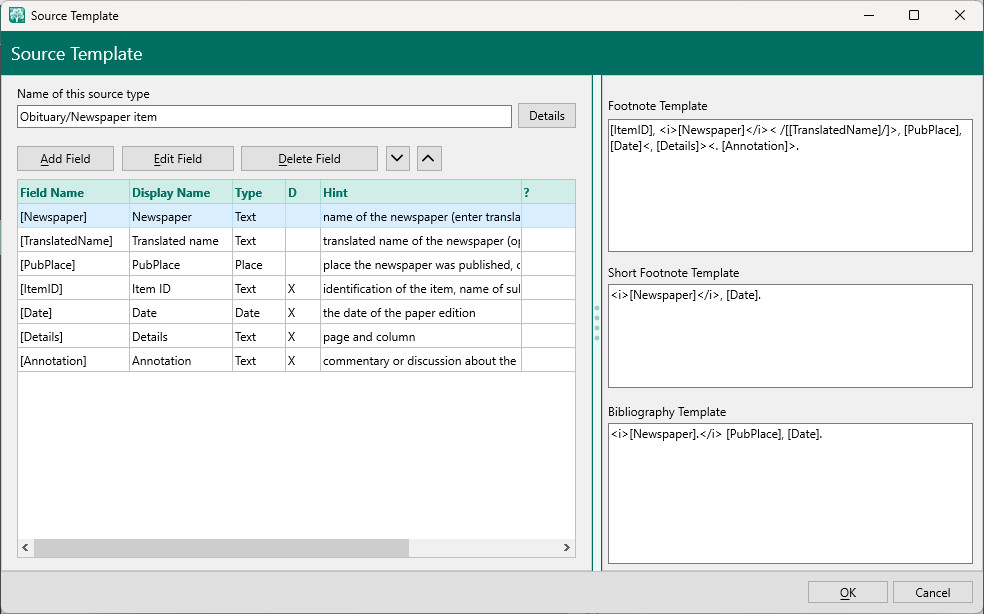The width and height of the screenshot is (984, 614).
Task: Click scrollbar right arrow in field list
Action: click(566, 548)
